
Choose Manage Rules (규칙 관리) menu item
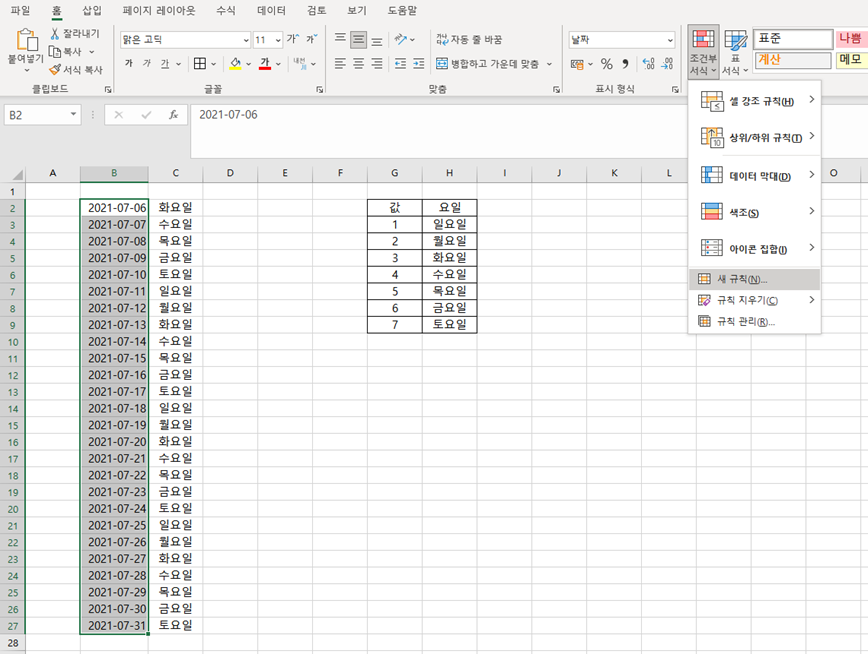coord(755,322)
